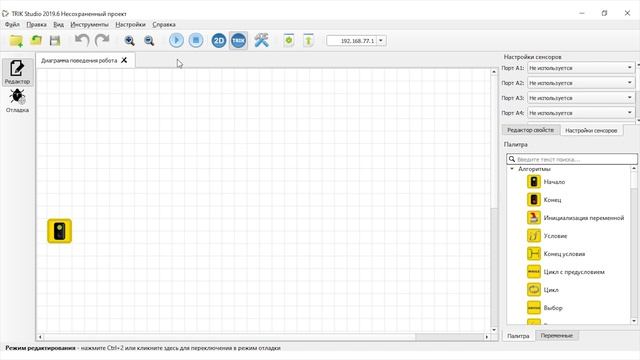Open Порт A4 sensor dropdown
Image resolution: width=640 pixels, height=360 pixels.
[x=581, y=113]
